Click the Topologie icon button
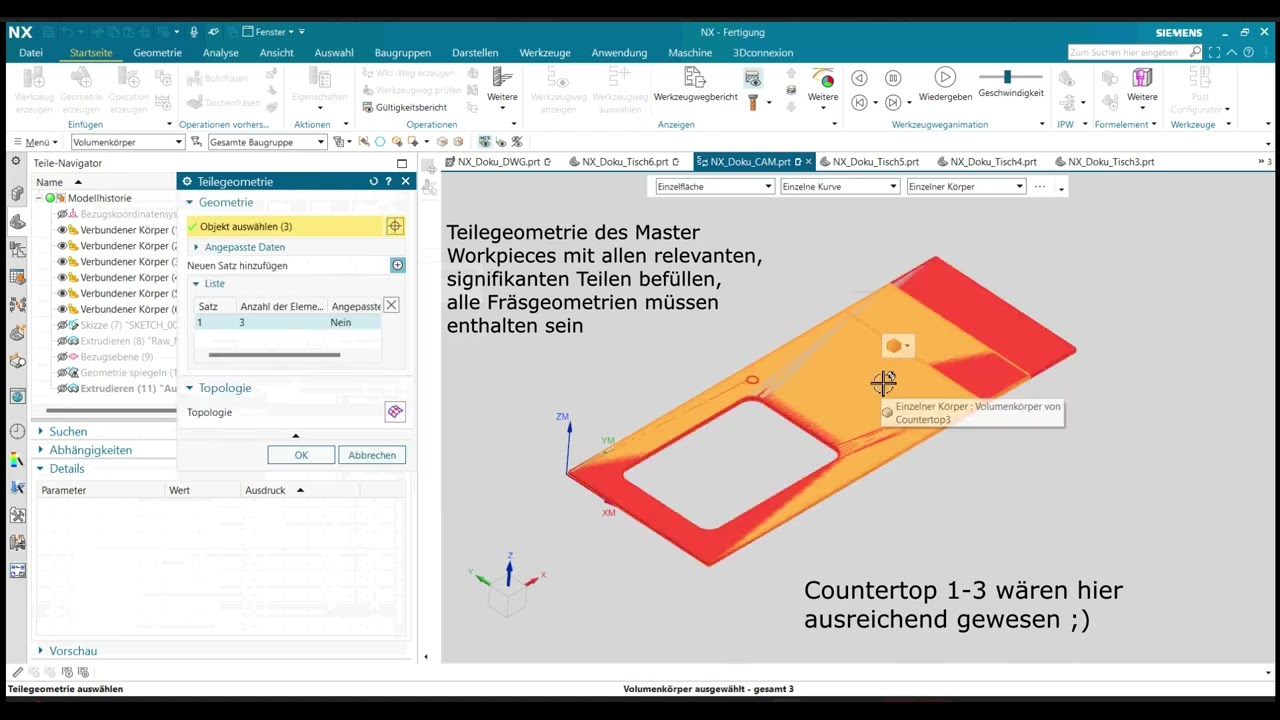1280x720 pixels. (x=395, y=412)
